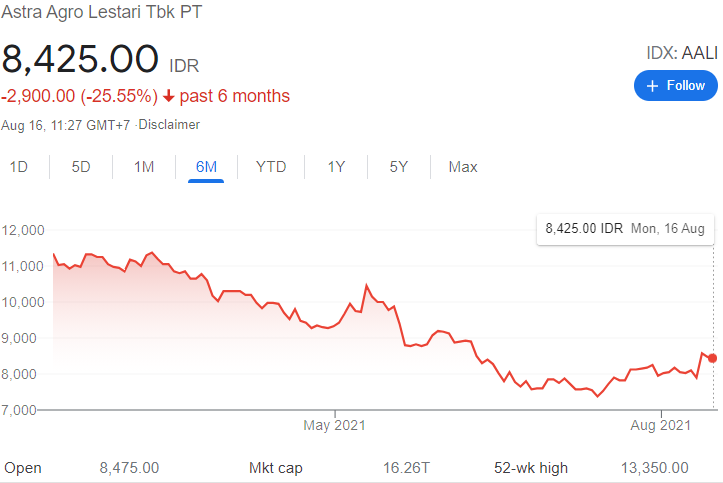Open the Disclaimer link
The height and width of the screenshot is (483, 723).
pyautogui.click(x=169, y=125)
